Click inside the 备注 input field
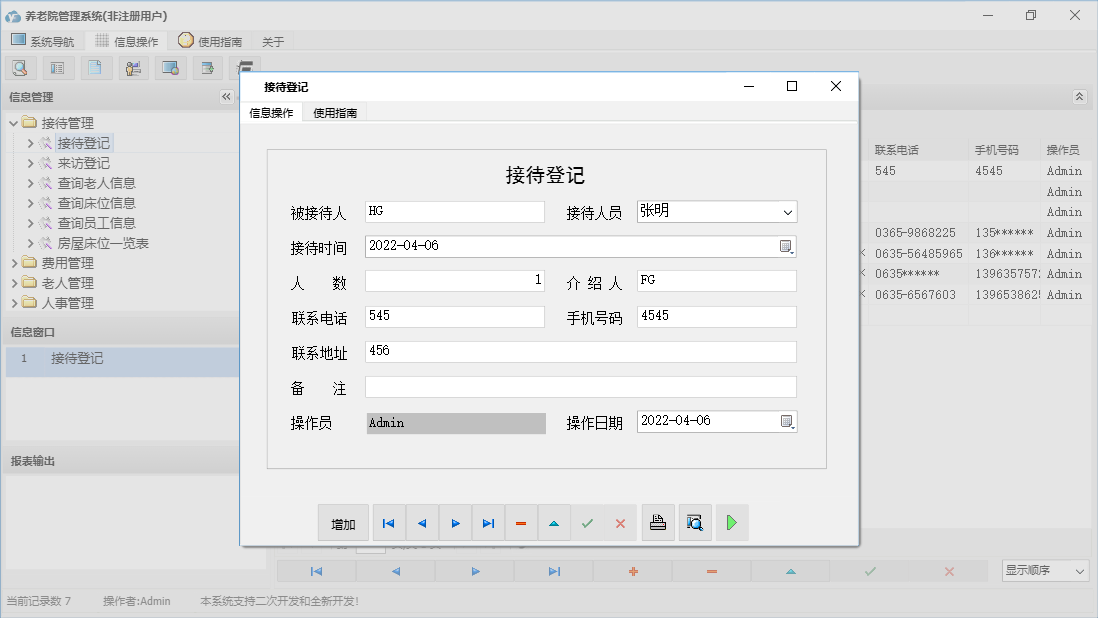This screenshot has width=1098, height=618. click(578, 386)
